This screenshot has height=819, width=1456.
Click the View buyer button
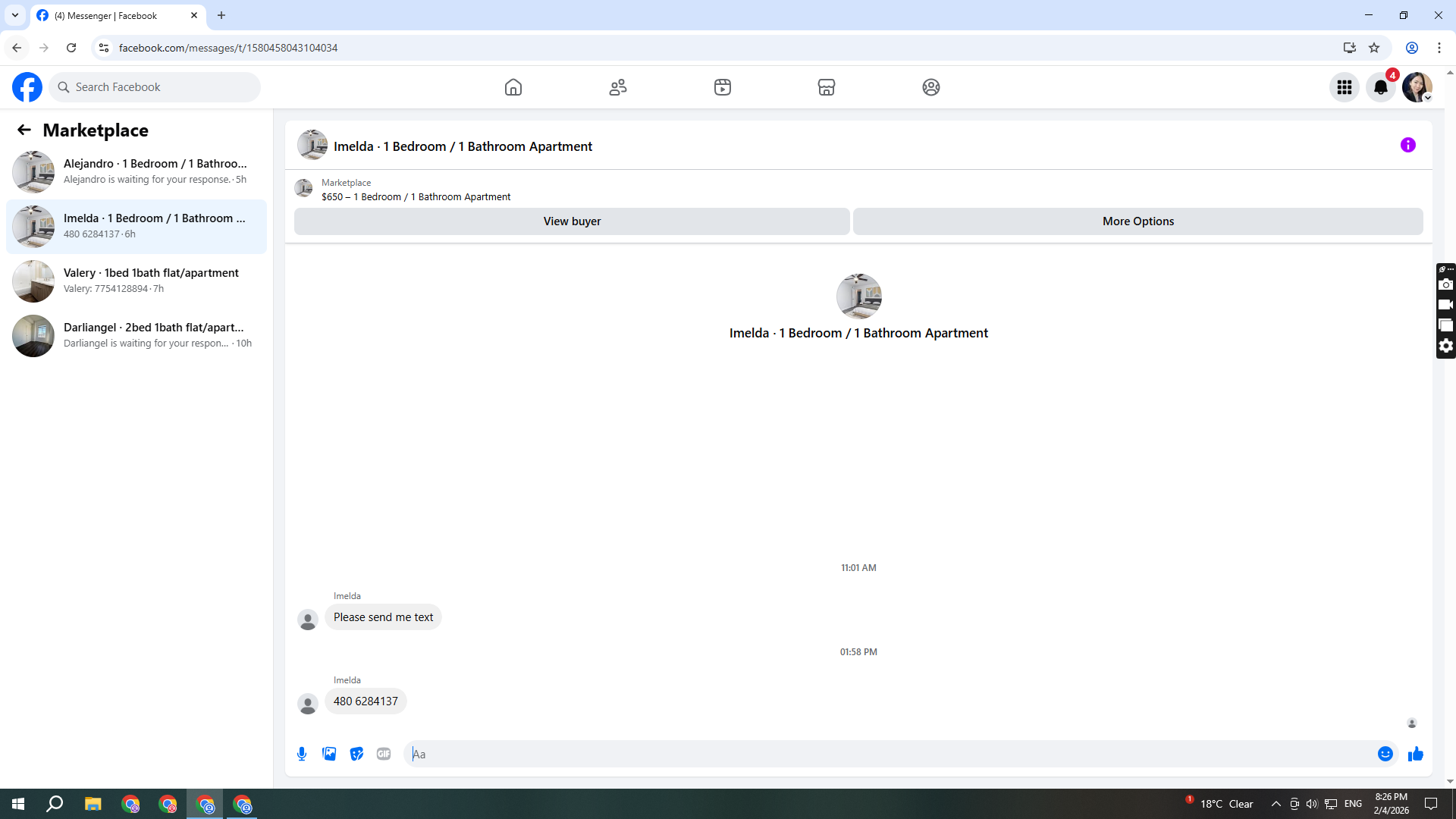point(572,221)
